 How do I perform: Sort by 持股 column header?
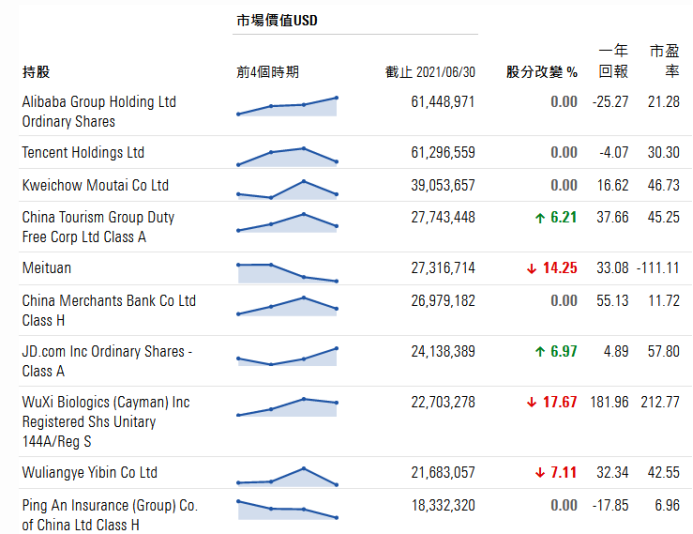click(36, 73)
